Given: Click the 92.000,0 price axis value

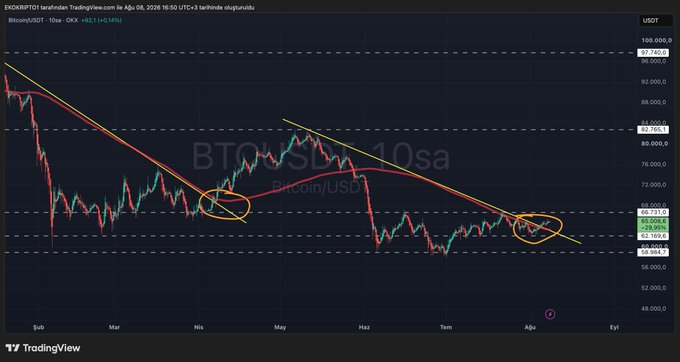Looking at the screenshot, I should click(x=653, y=82).
